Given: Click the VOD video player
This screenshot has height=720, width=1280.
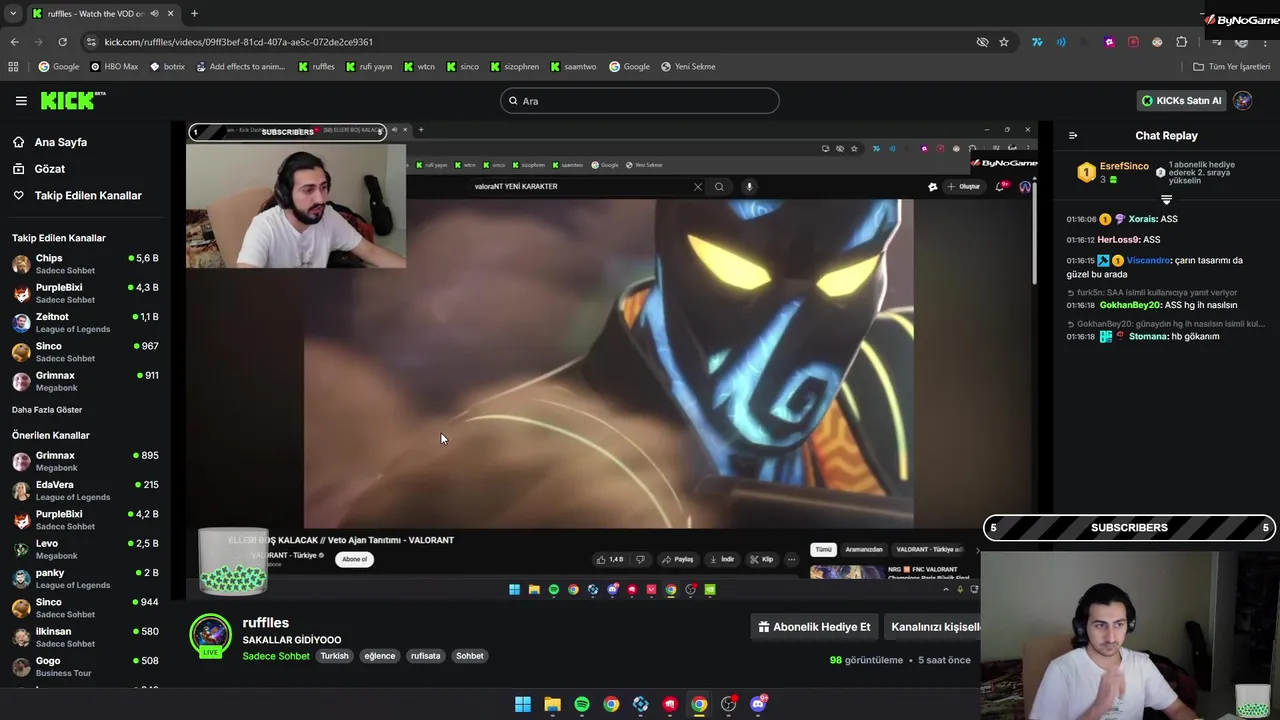Looking at the screenshot, I should [612, 360].
